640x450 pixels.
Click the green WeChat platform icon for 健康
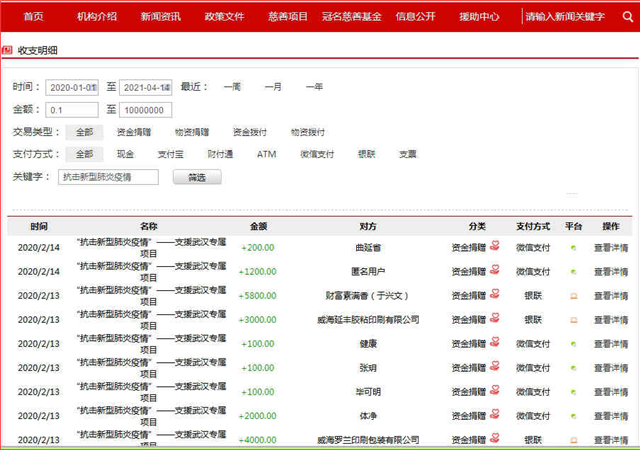[573, 344]
